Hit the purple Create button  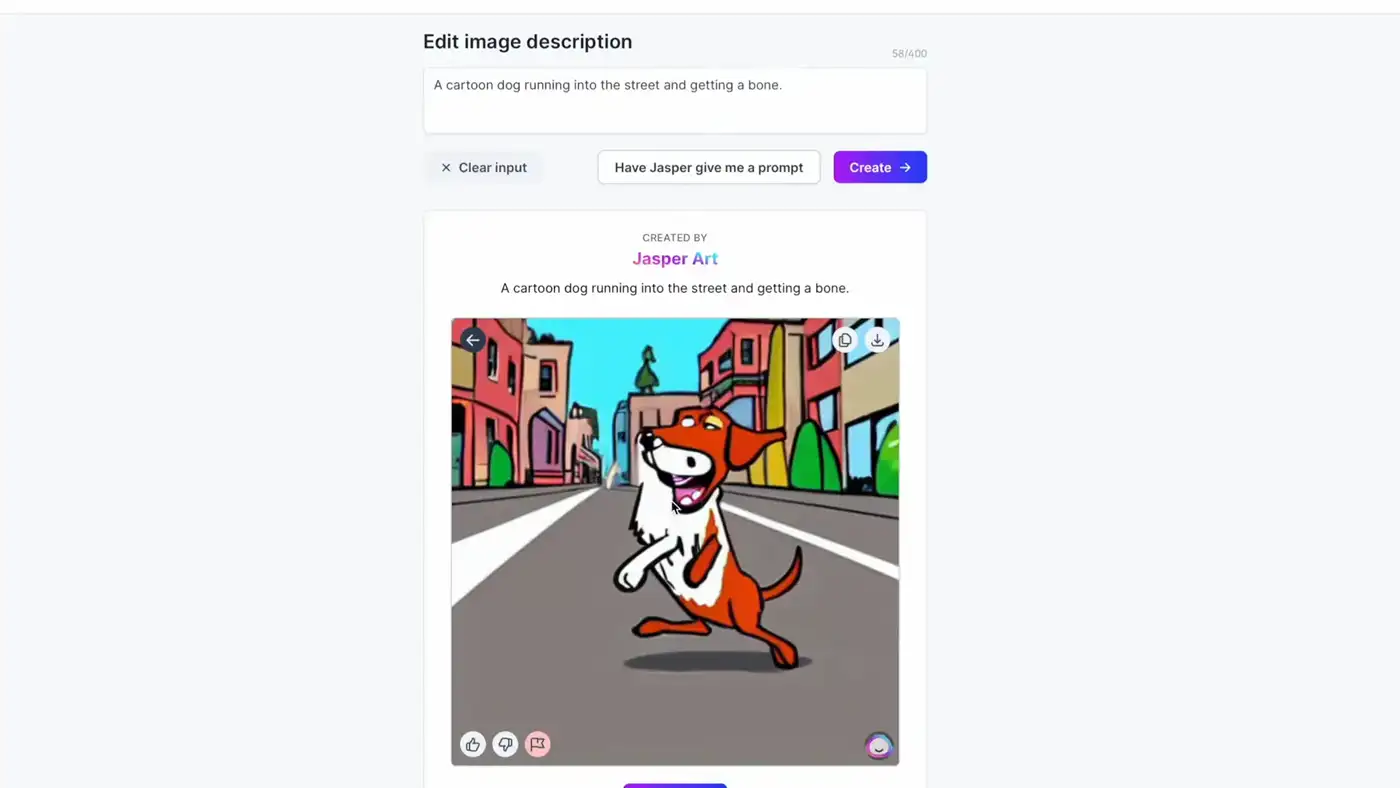pyautogui.click(x=880, y=167)
